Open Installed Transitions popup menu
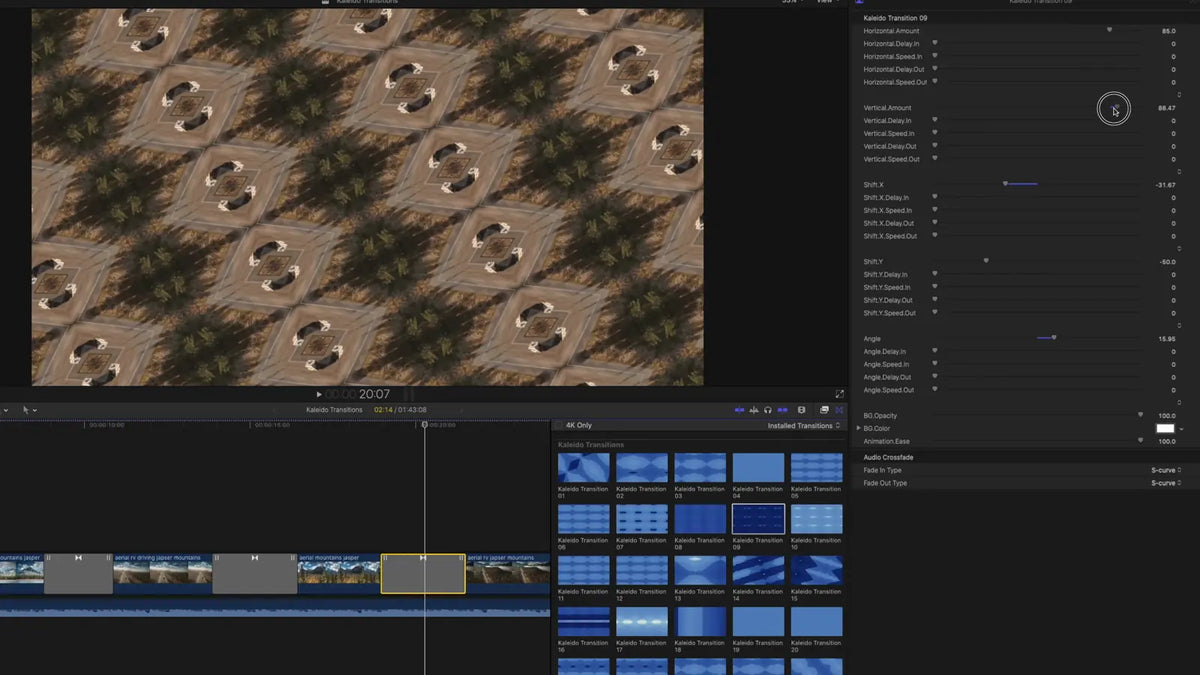 [x=804, y=426]
